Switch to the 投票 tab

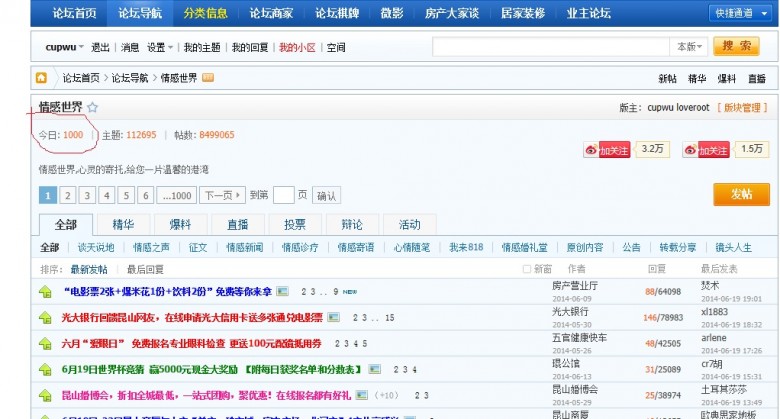[x=295, y=224]
